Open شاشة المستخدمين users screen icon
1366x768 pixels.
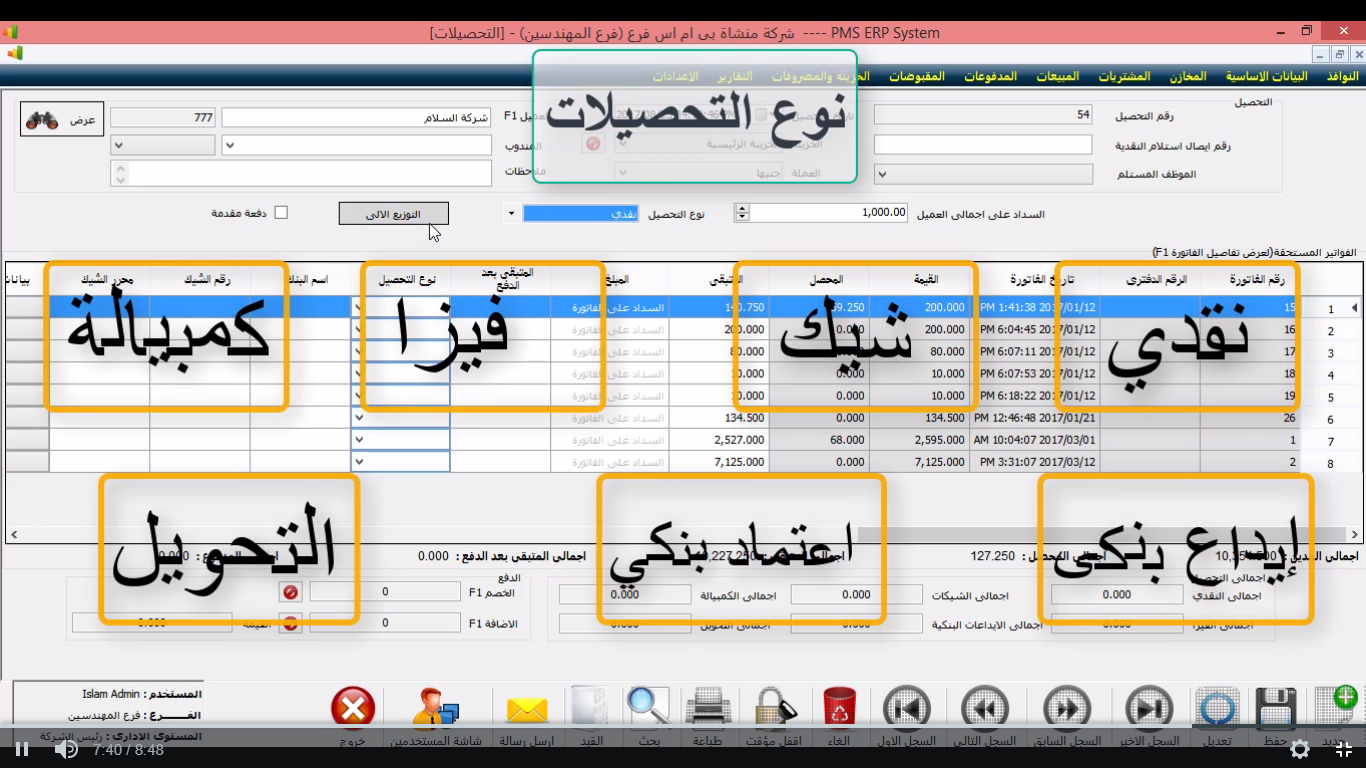[436, 709]
